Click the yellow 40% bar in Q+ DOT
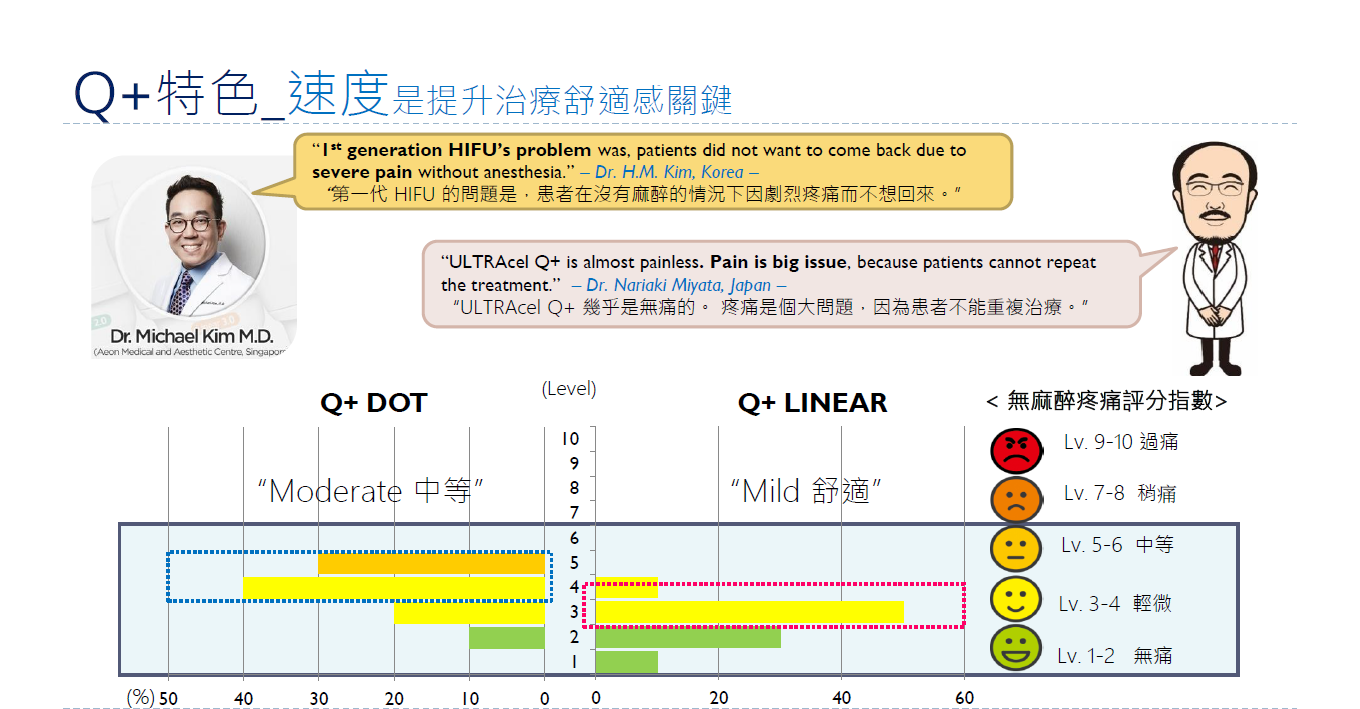 pos(394,588)
